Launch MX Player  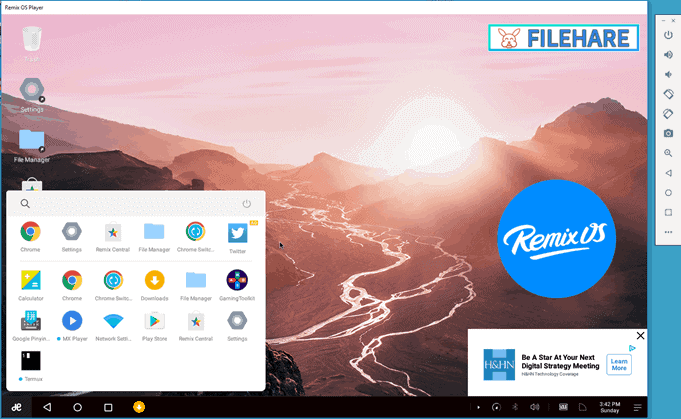[72, 321]
